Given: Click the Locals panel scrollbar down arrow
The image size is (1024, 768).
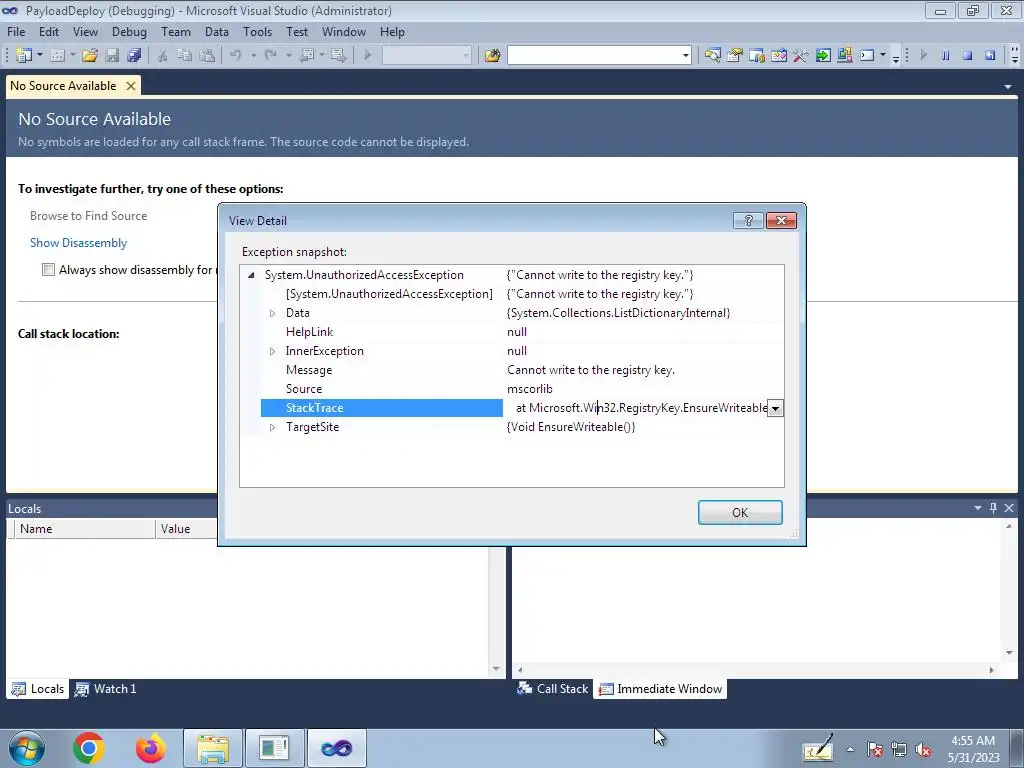Looking at the screenshot, I should pos(496,669).
